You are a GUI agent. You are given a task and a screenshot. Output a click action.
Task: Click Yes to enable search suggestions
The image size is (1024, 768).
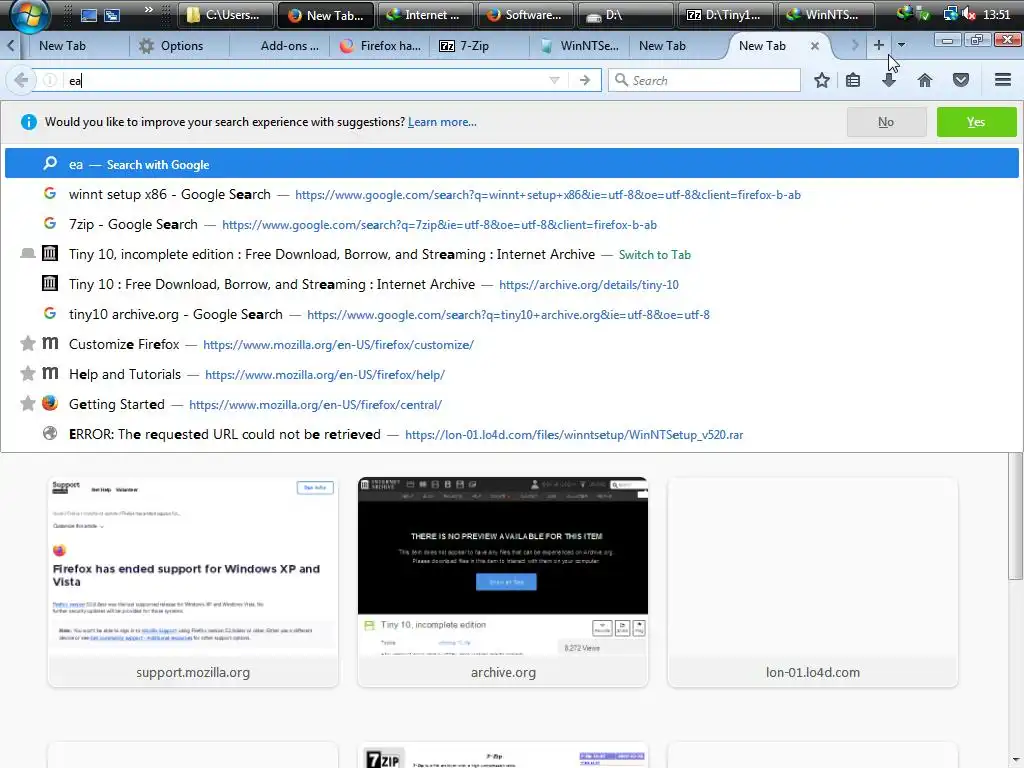pos(976,122)
